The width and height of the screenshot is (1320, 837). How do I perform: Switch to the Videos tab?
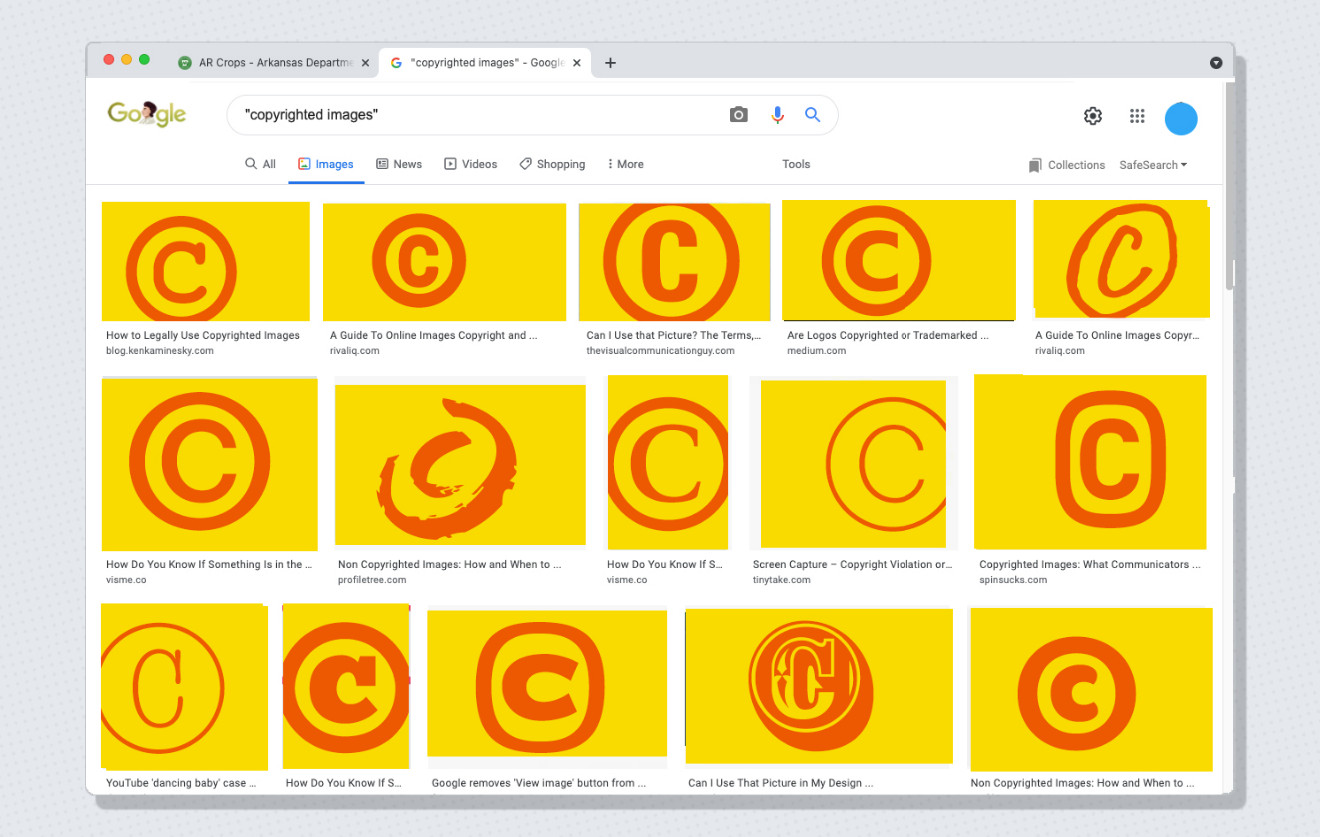[x=470, y=164]
